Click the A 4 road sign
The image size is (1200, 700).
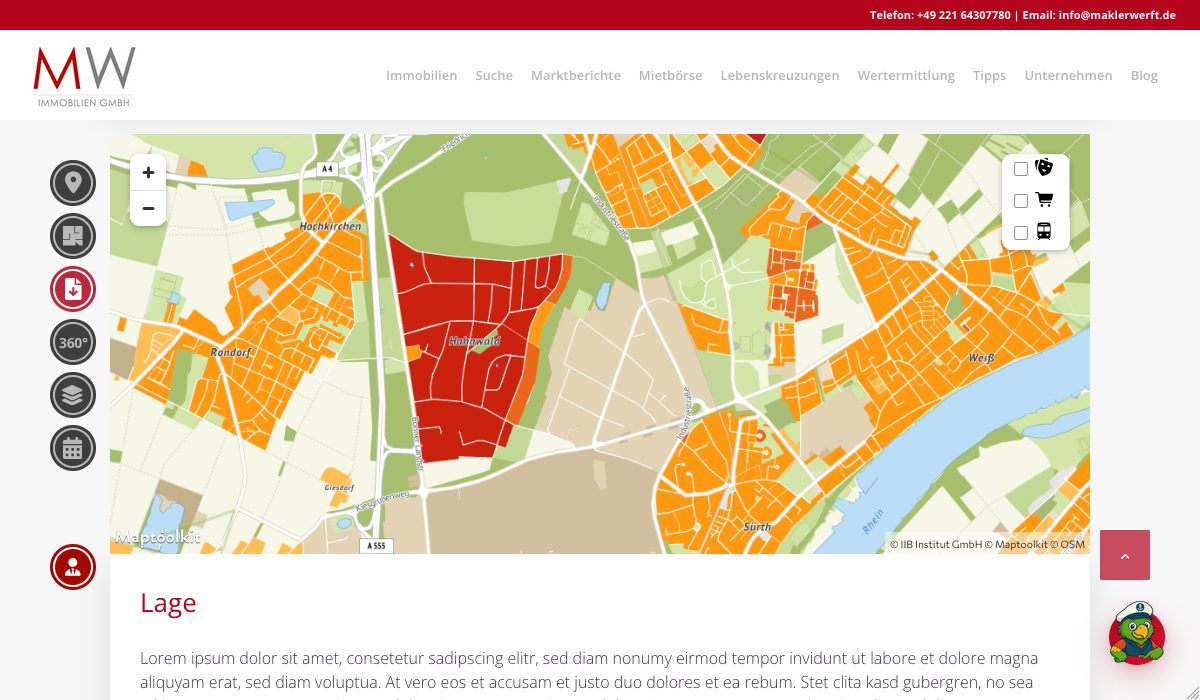[x=327, y=169]
